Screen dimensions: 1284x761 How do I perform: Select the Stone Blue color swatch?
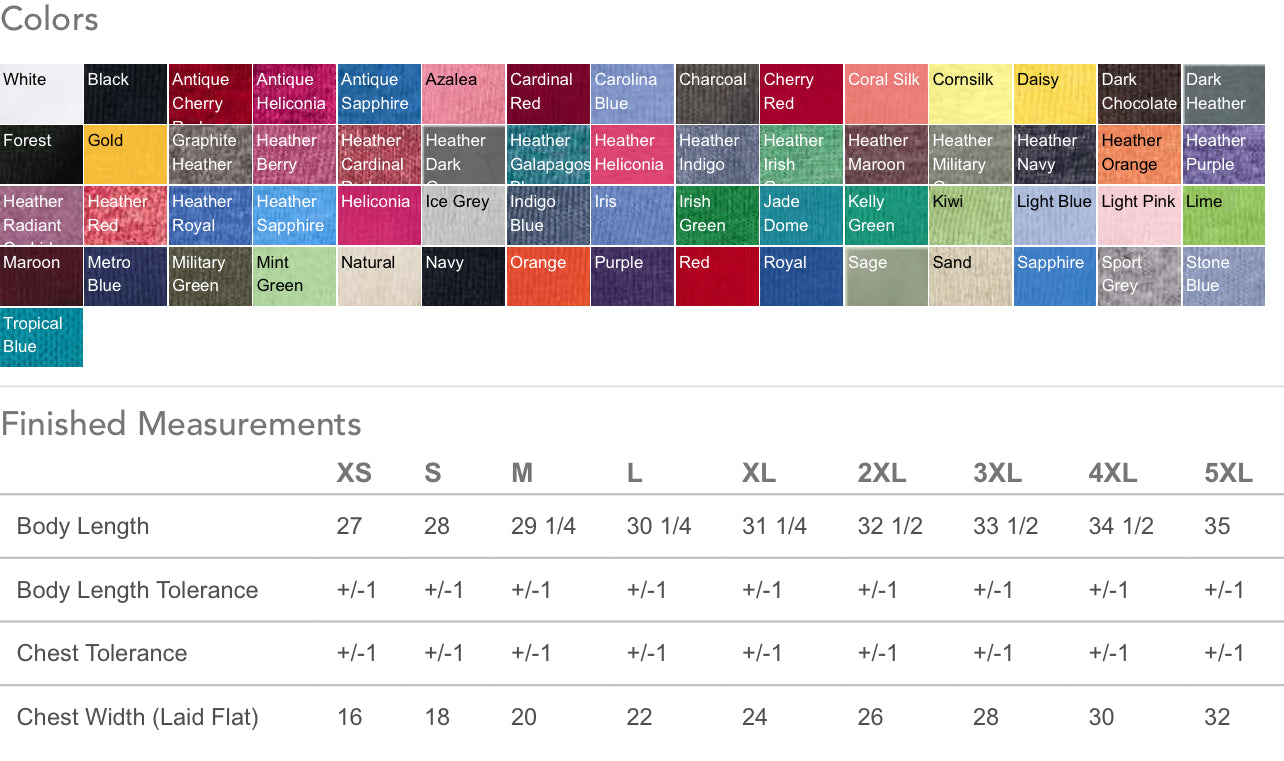click(1223, 277)
